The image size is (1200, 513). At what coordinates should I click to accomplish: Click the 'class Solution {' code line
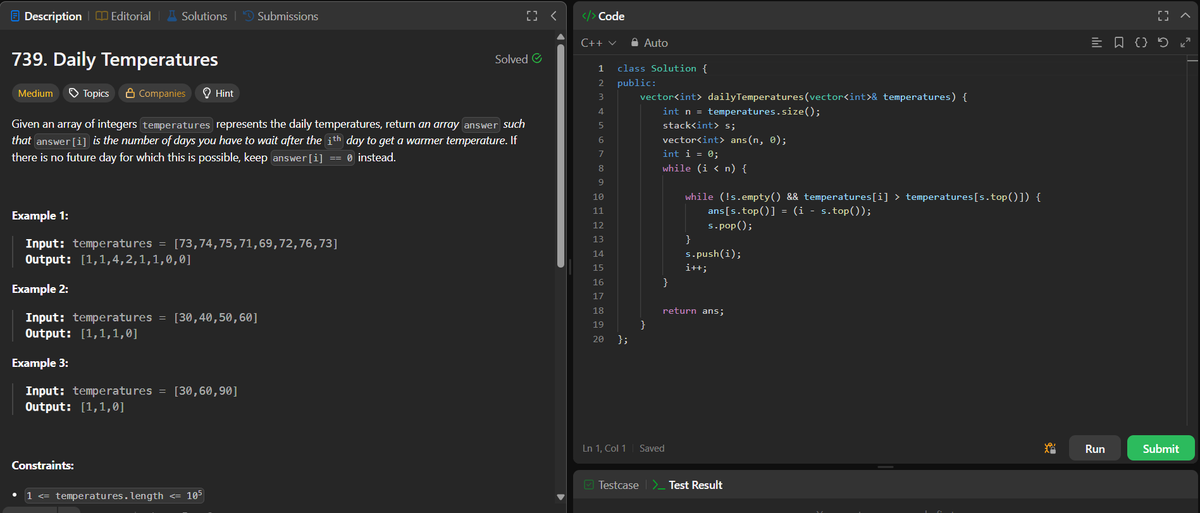coord(662,69)
